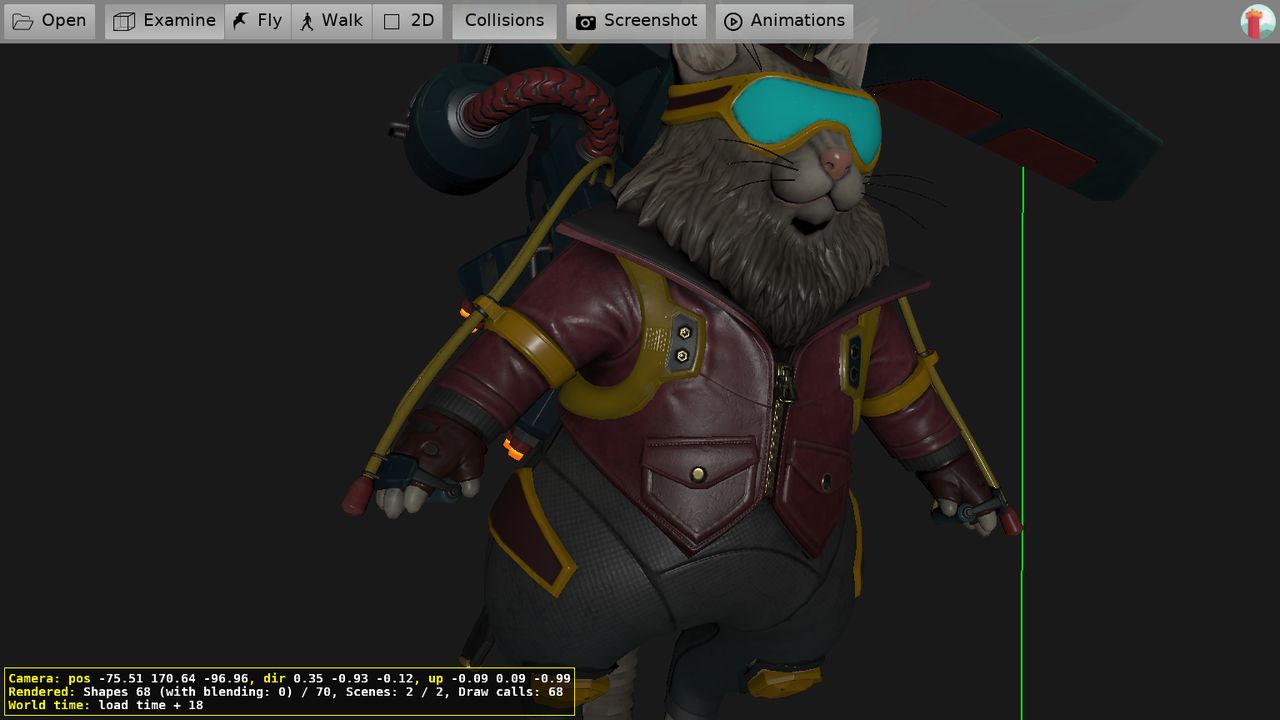Toggle the Collisions button
The image size is (1280, 720).
(504, 21)
